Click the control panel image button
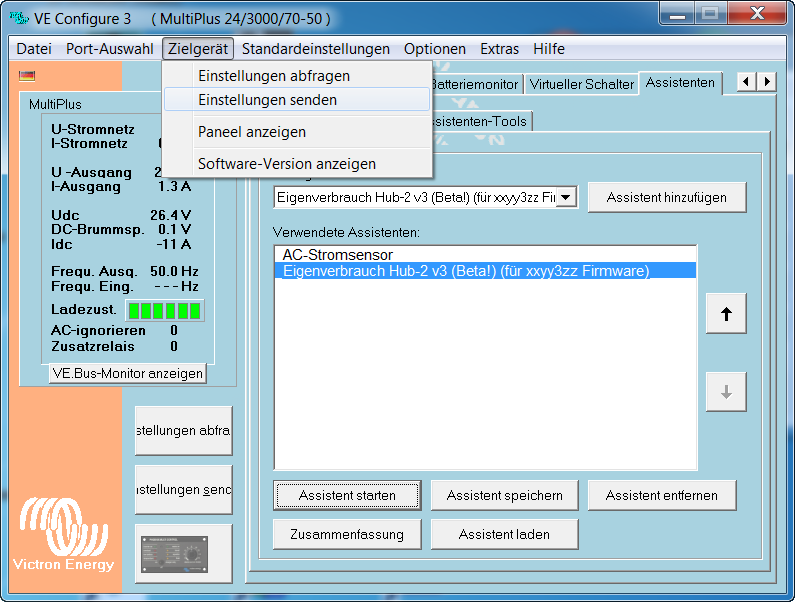The height and width of the screenshot is (602, 795). pos(183,553)
